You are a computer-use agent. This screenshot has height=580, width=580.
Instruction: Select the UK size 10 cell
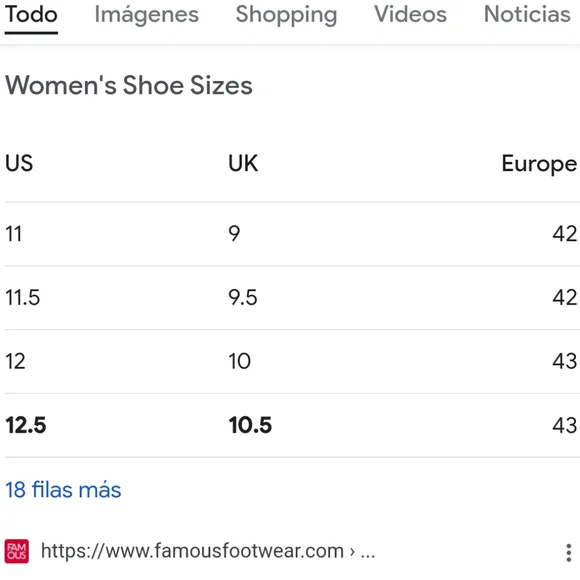(x=240, y=361)
